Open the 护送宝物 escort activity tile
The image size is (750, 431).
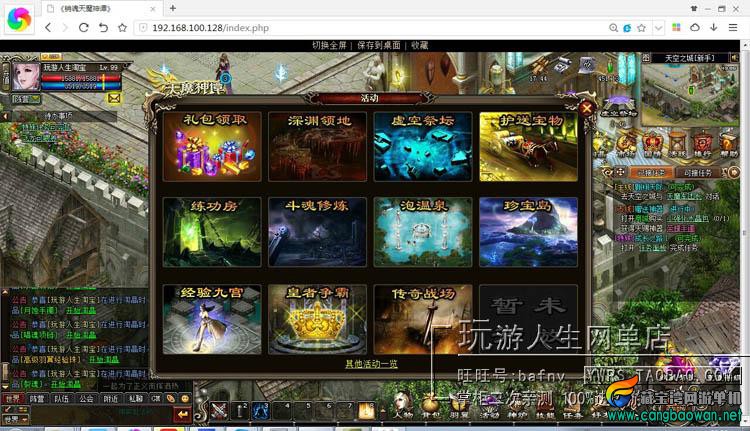tap(528, 146)
